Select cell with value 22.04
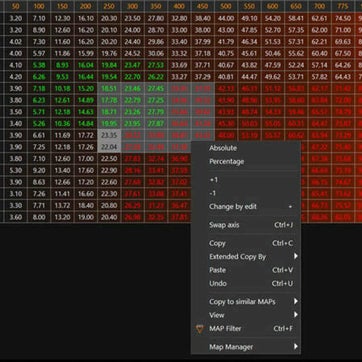The width and height of the screenshot is (362, 362). [x=109, y=147]
